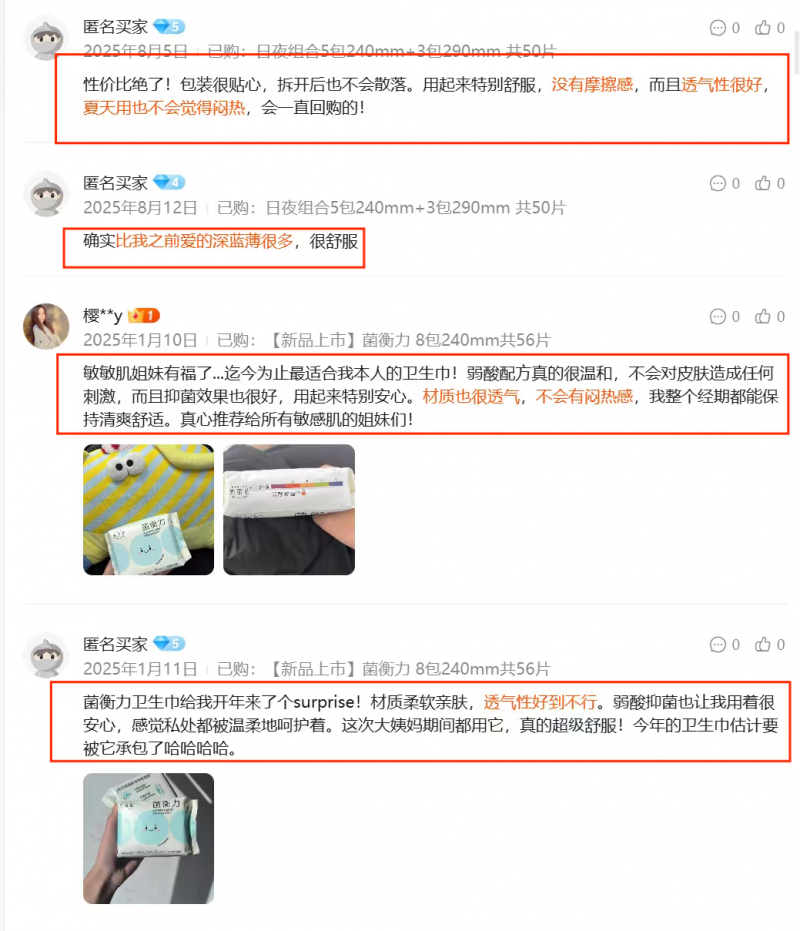
Task: Open the white package pH strip photo
Action: click(289, 509)
